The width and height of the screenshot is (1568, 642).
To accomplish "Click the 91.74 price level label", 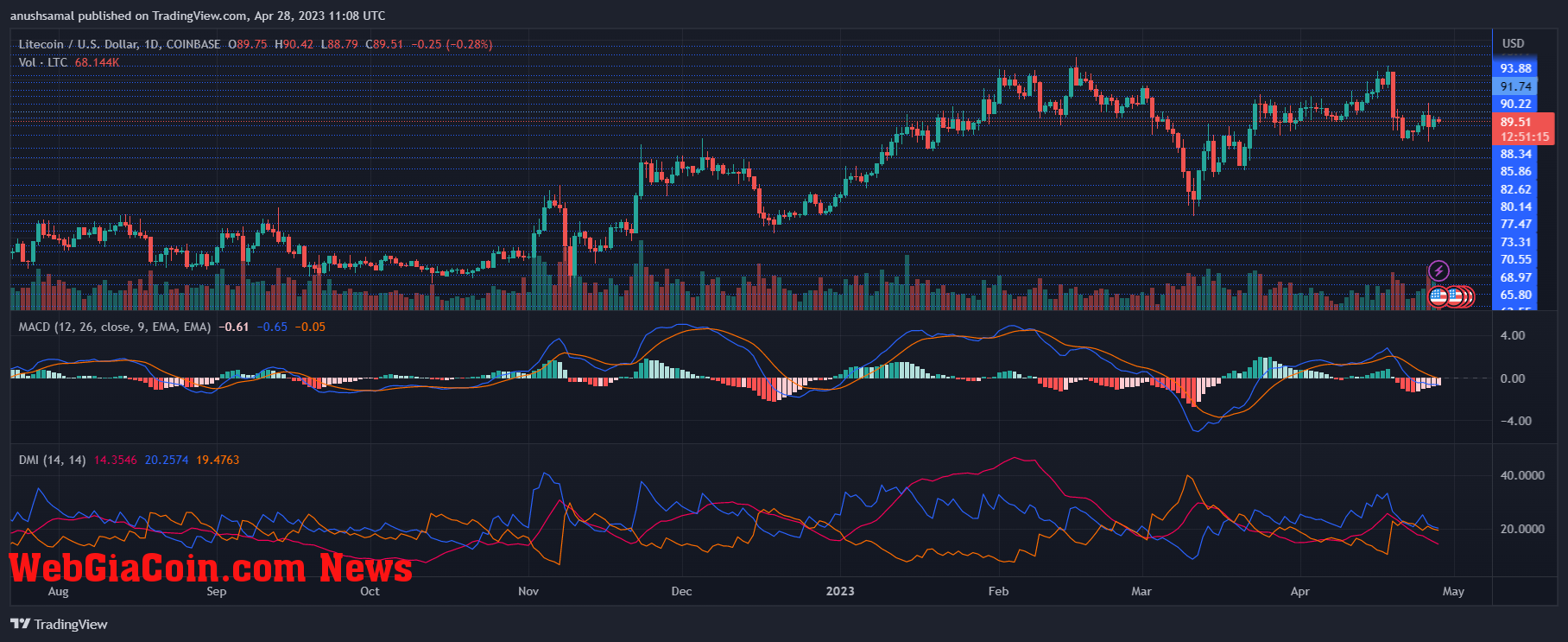I will pyautogui.click(x=1515, y=86).
